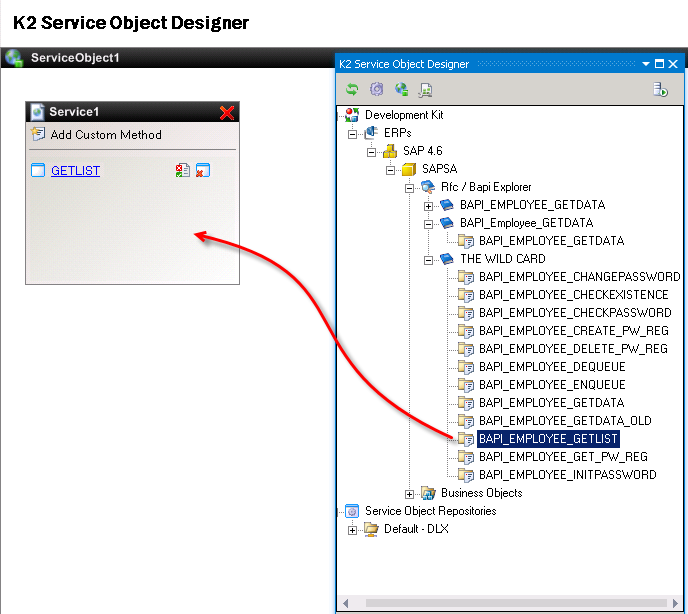Click the GETLIST delete method icon
This screenshot has width=688, height=614.
pyautogui.click(x=203, y=170)
